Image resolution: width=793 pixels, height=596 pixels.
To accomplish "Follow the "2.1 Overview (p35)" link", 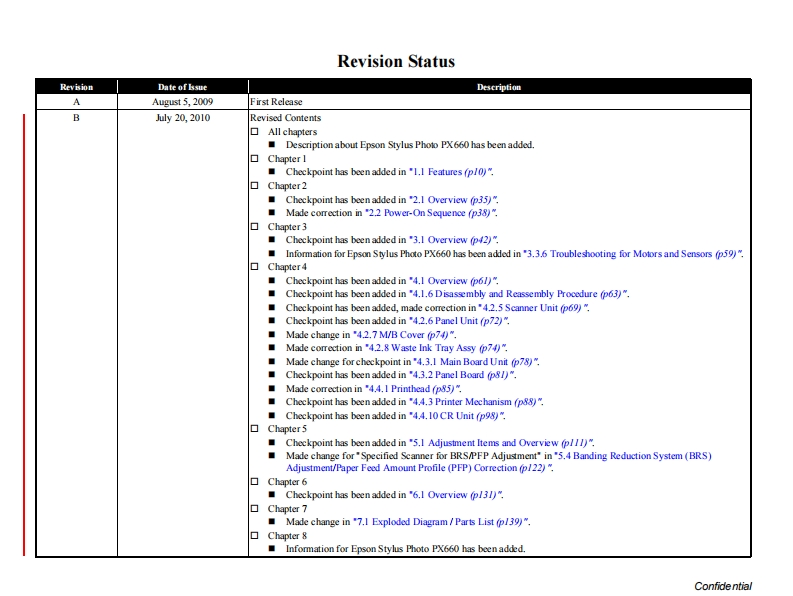I will tap(454, 200).
